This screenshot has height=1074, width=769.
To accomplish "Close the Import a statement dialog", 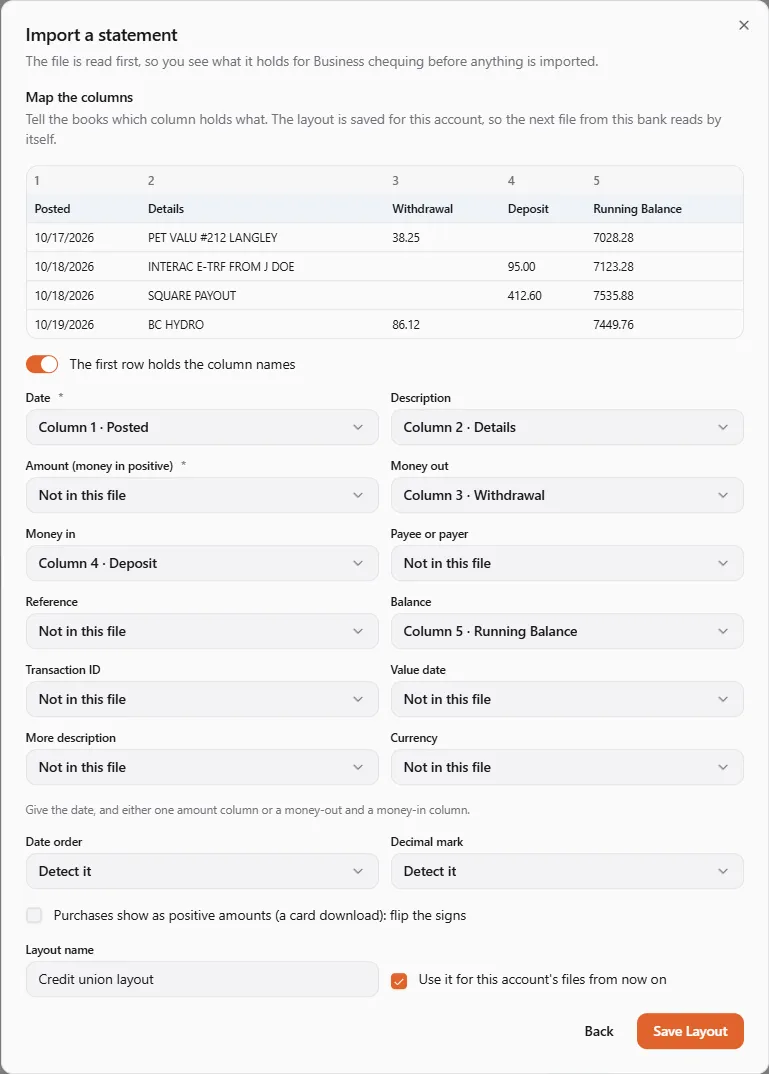I will point(744,25).
